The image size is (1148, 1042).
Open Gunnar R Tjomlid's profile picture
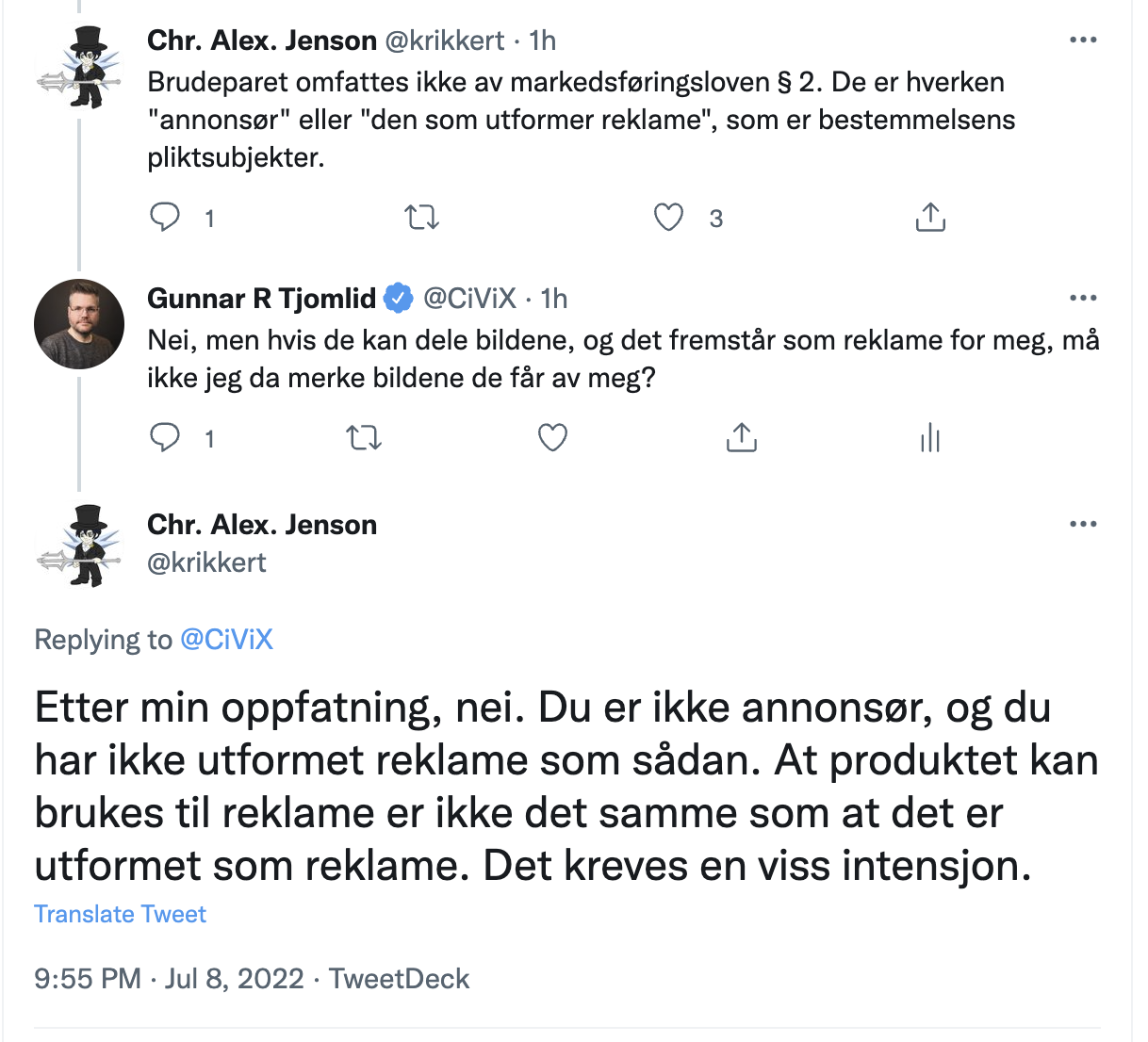tap(78, 323)
